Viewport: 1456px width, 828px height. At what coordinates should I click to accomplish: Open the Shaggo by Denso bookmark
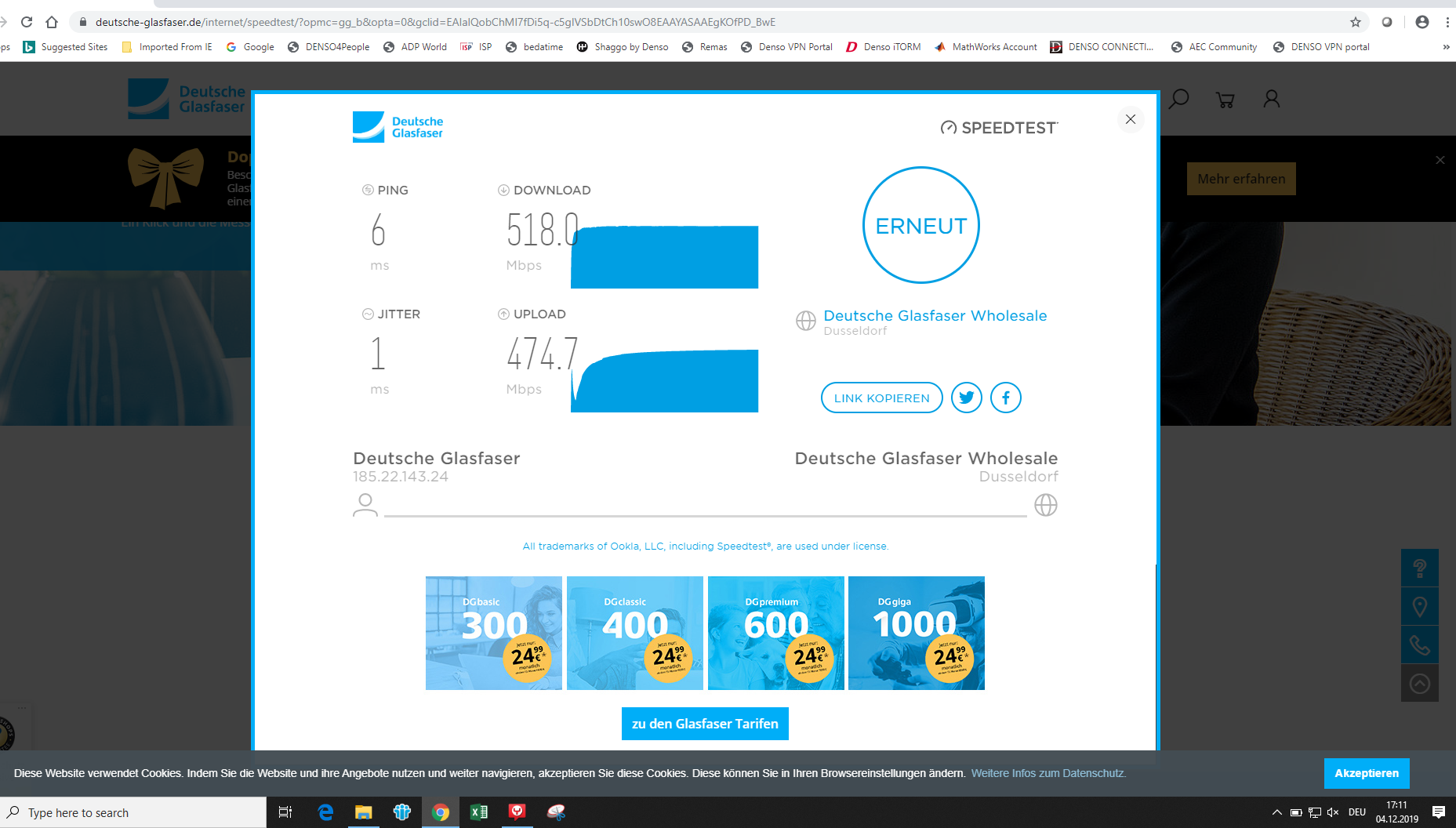point(623,47)
